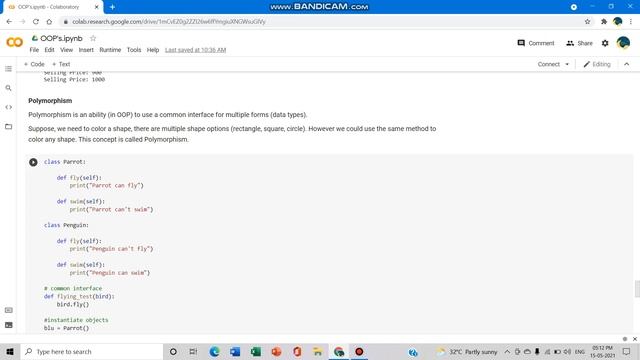Image resolution: width=640 pixels, height=360 pixels.
Task: Click the '# common interface' comment line
Action: click(x=73, y=288)
